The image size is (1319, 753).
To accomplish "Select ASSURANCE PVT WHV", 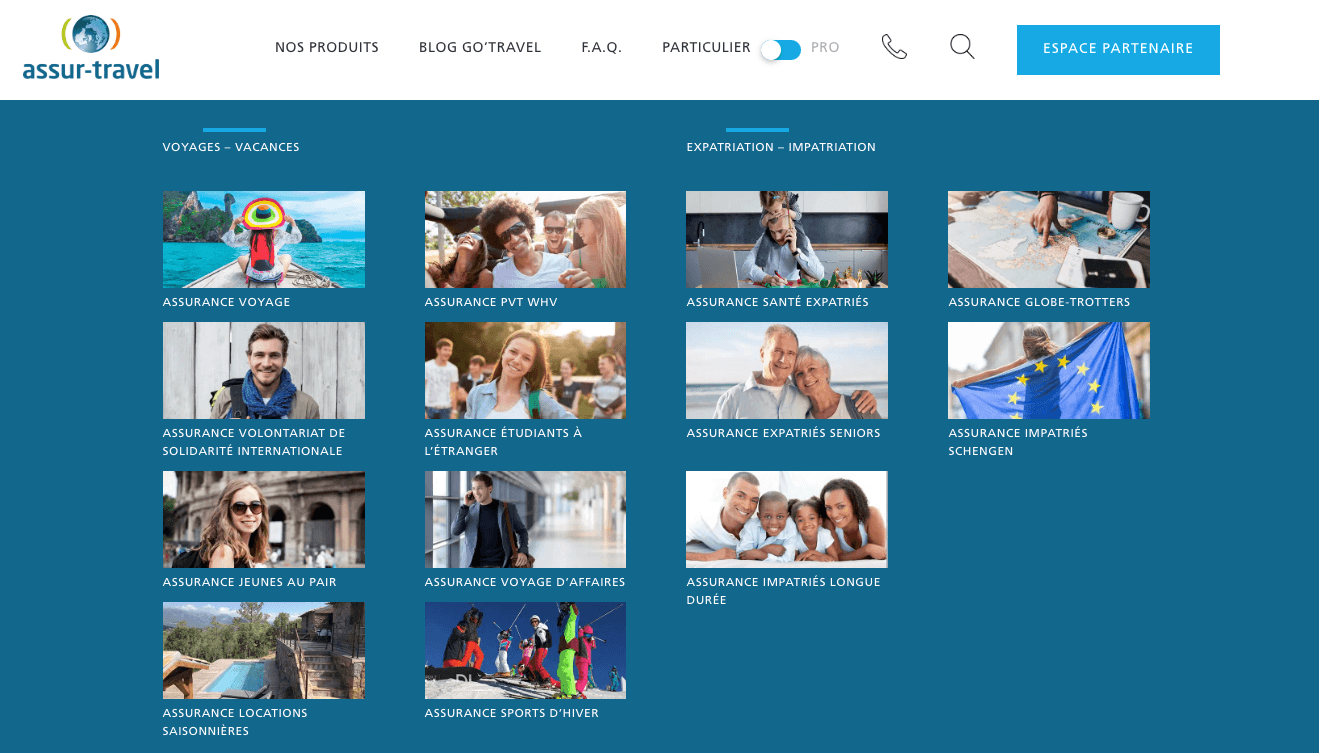I will 489,301.
